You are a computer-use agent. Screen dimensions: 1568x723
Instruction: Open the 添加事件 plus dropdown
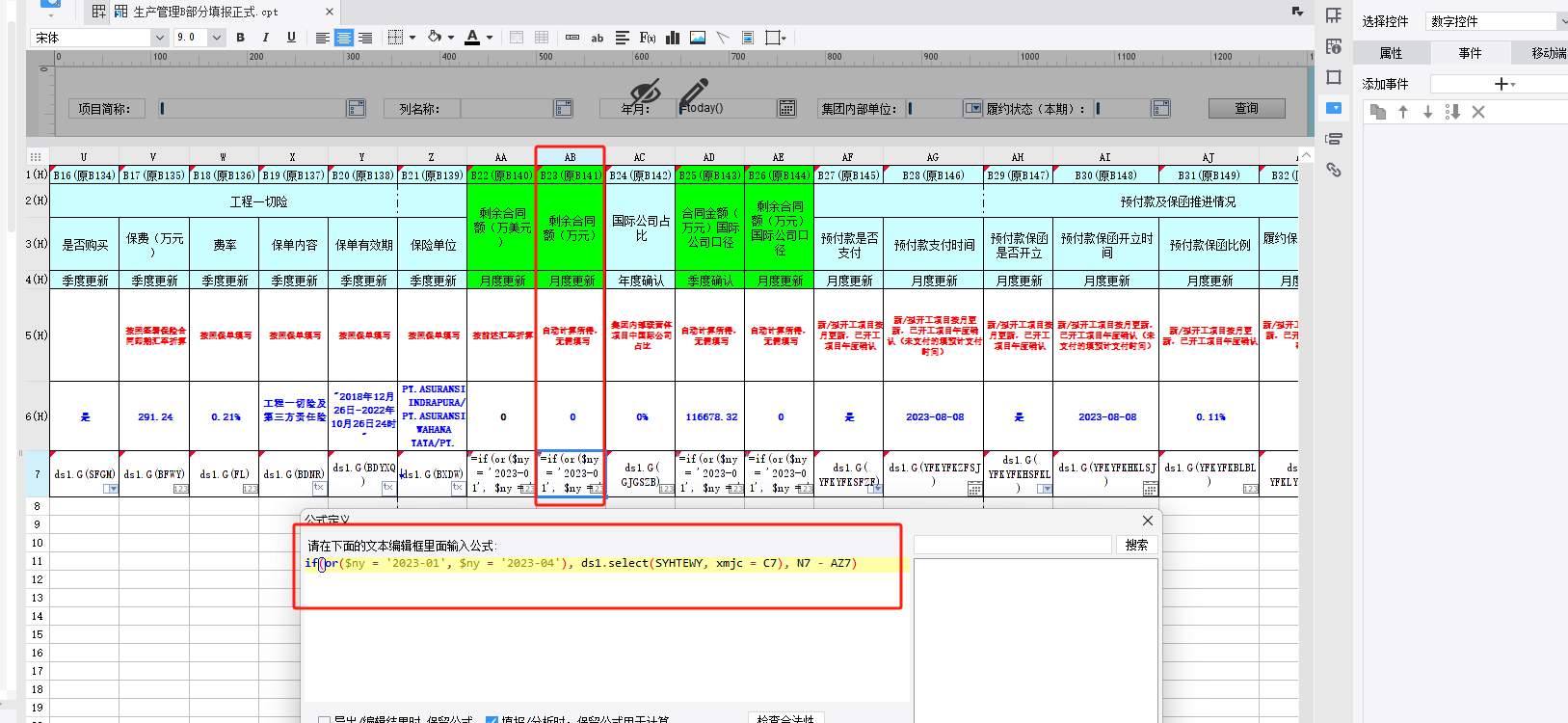coord(1504,84)
